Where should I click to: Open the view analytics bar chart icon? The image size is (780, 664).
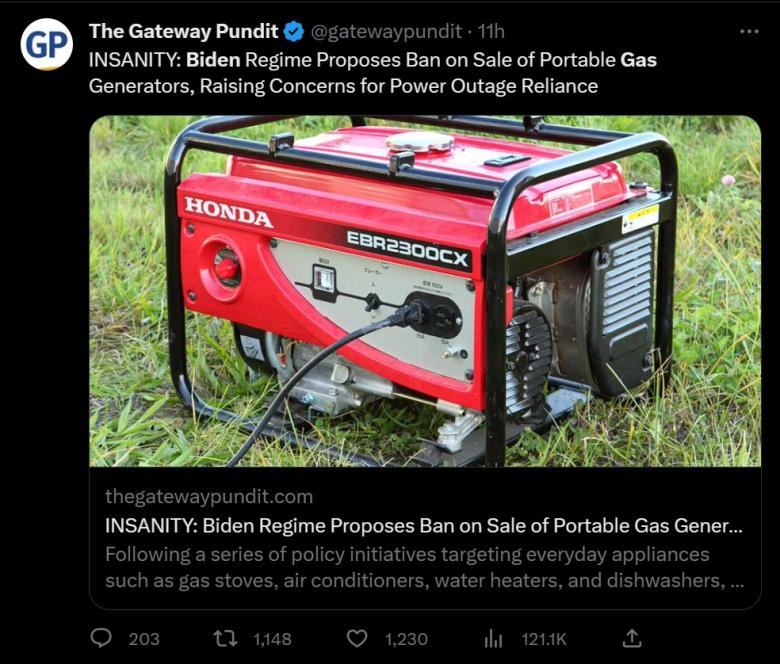tap(493, 639)
